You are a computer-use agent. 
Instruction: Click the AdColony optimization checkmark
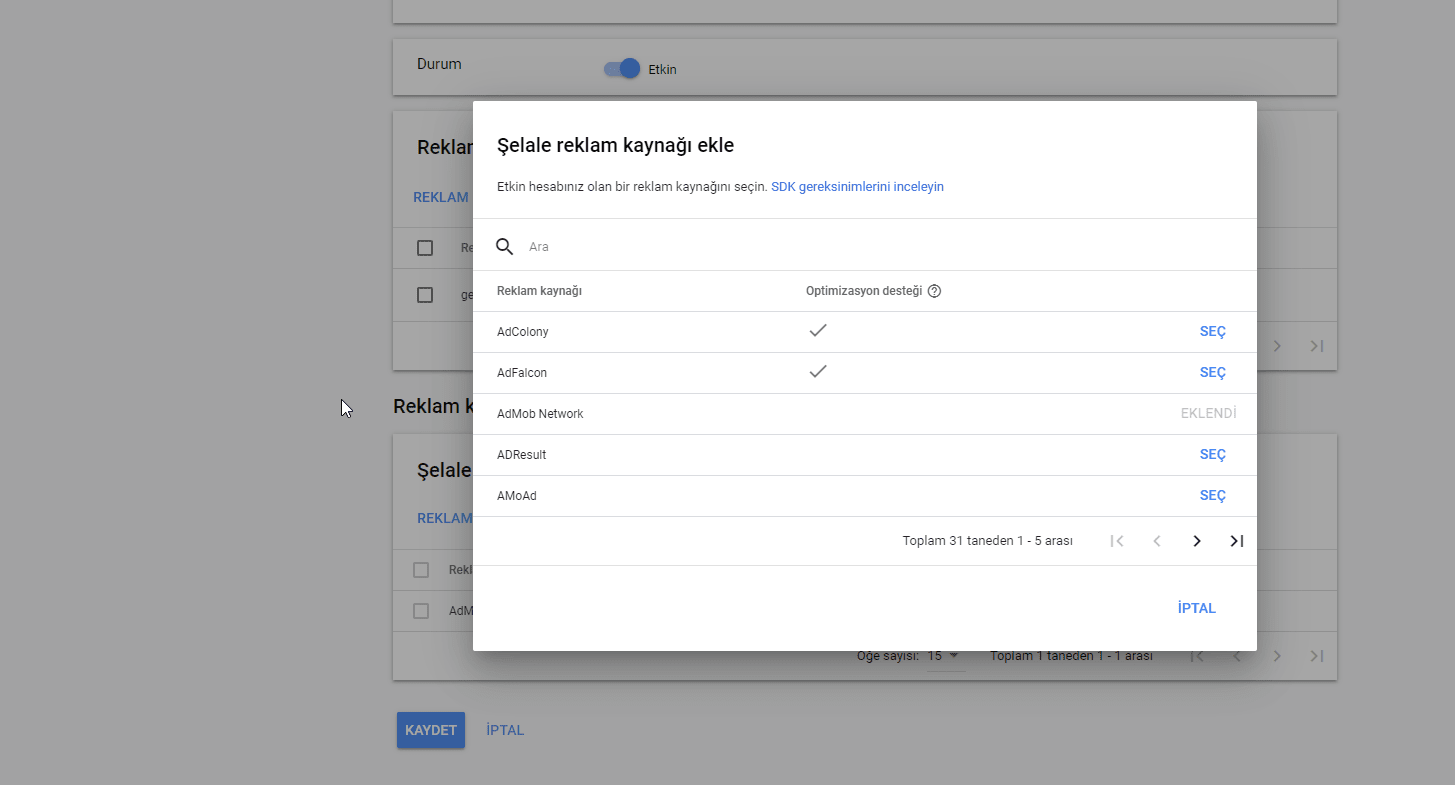tap(818, 331)
